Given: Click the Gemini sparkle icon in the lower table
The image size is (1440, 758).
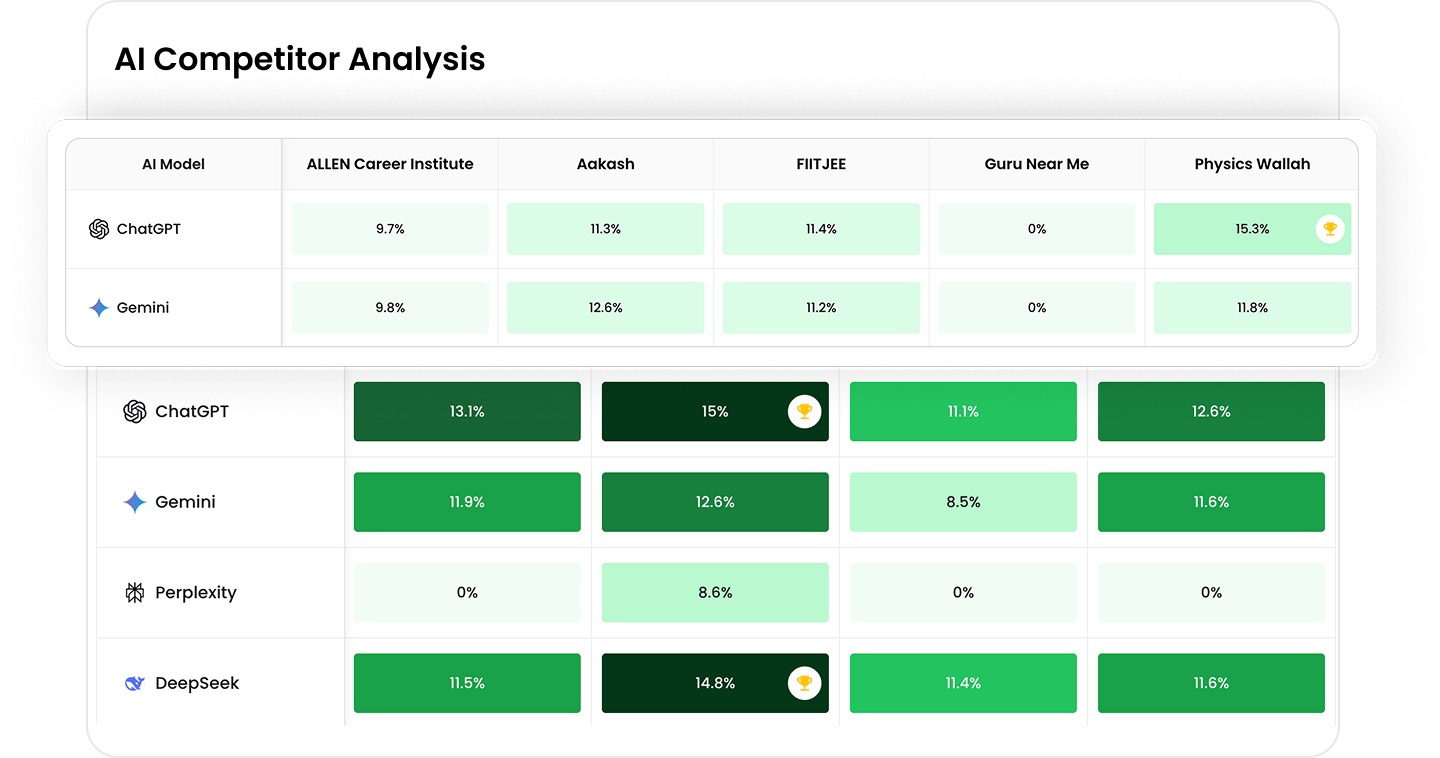Looking at the screenshot, I should (134, 502).
